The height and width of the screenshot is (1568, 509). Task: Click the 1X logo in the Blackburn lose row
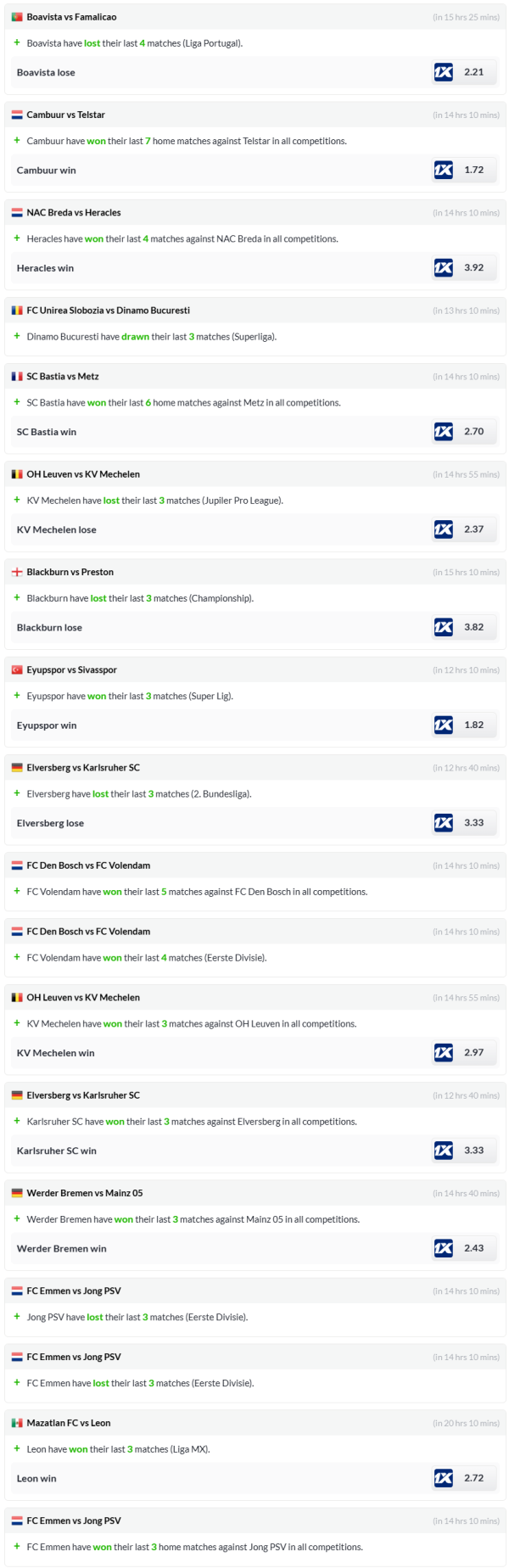point(443,628)
